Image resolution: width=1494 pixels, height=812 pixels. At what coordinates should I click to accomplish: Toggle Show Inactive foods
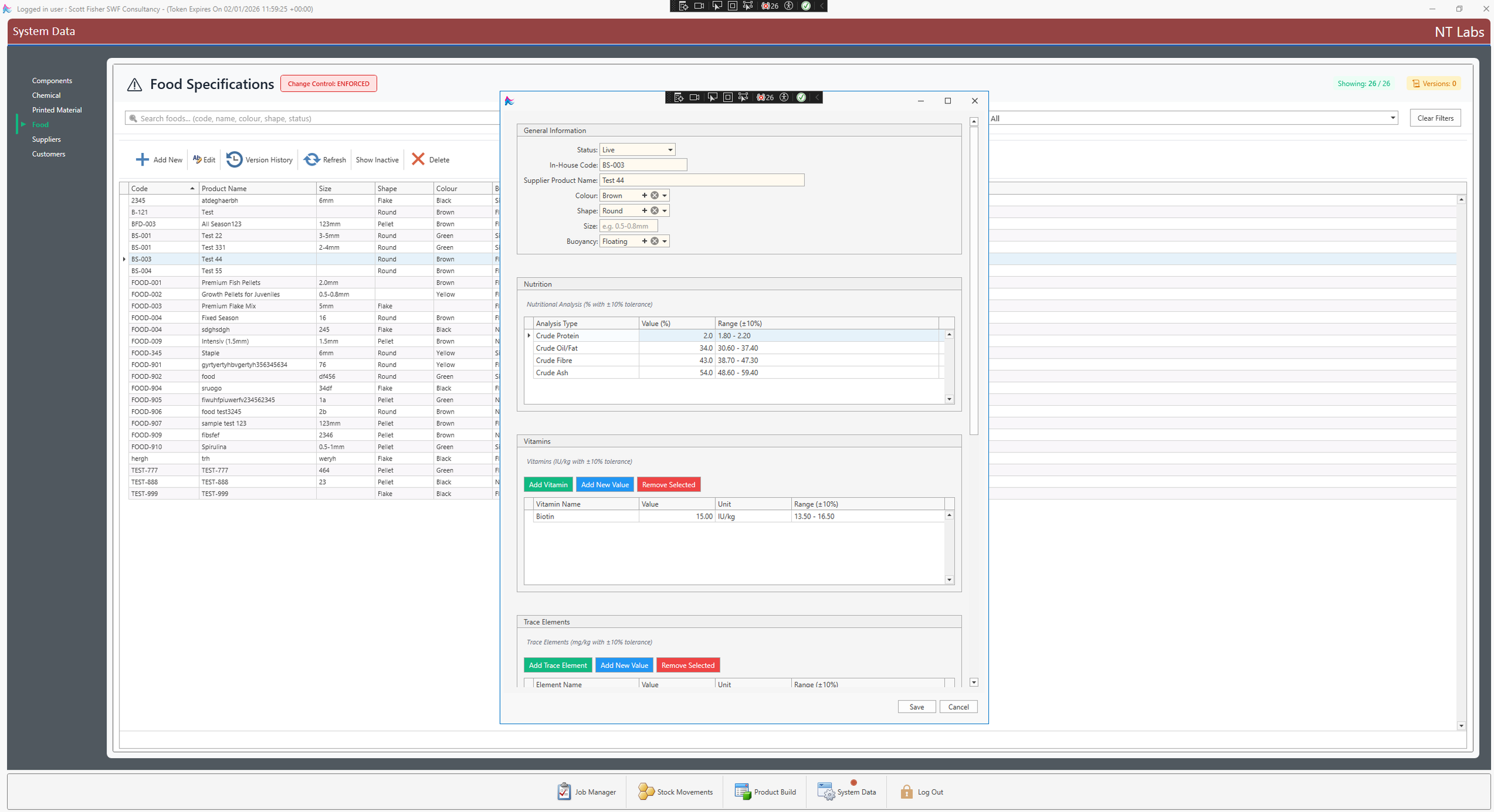(377, 159)
